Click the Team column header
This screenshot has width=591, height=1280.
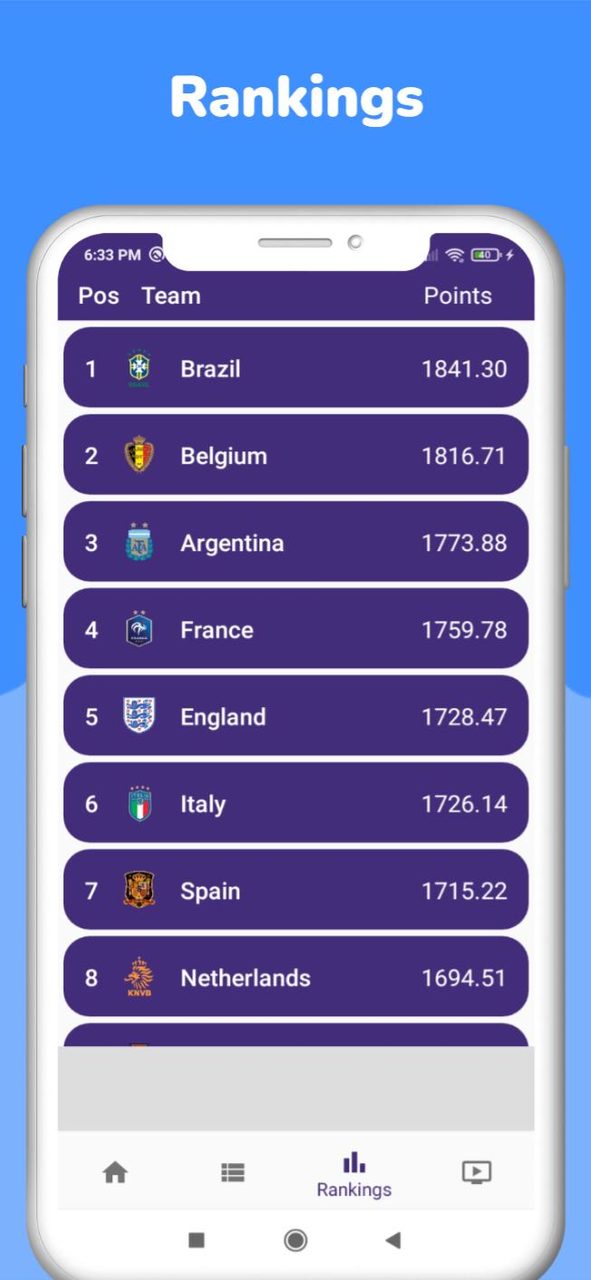tap(171, 295)
